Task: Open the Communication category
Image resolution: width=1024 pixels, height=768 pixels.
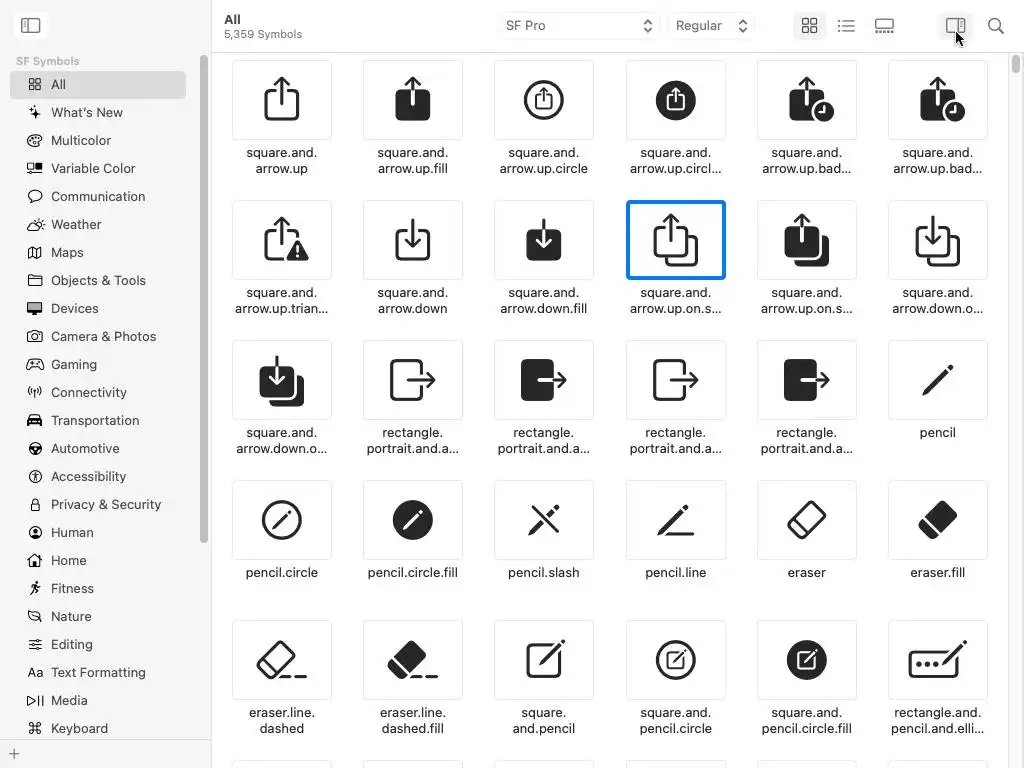Action: [98, 197]
